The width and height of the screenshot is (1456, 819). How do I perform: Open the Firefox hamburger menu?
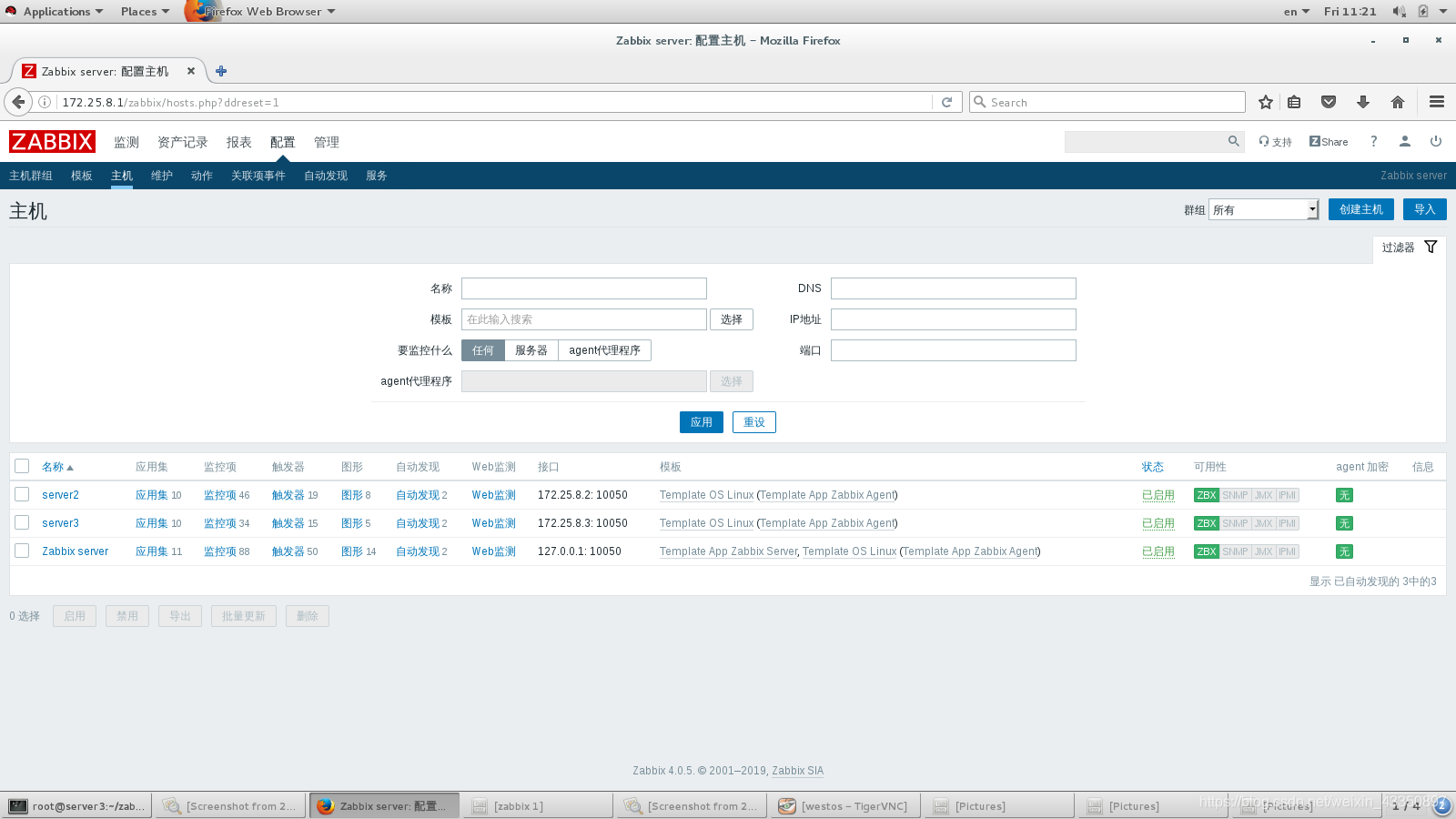[1437, 102]
